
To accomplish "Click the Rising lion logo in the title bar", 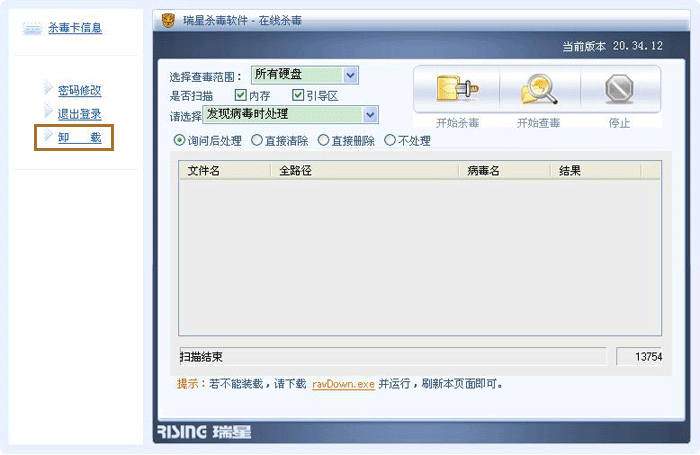I will tap(168, 20).
